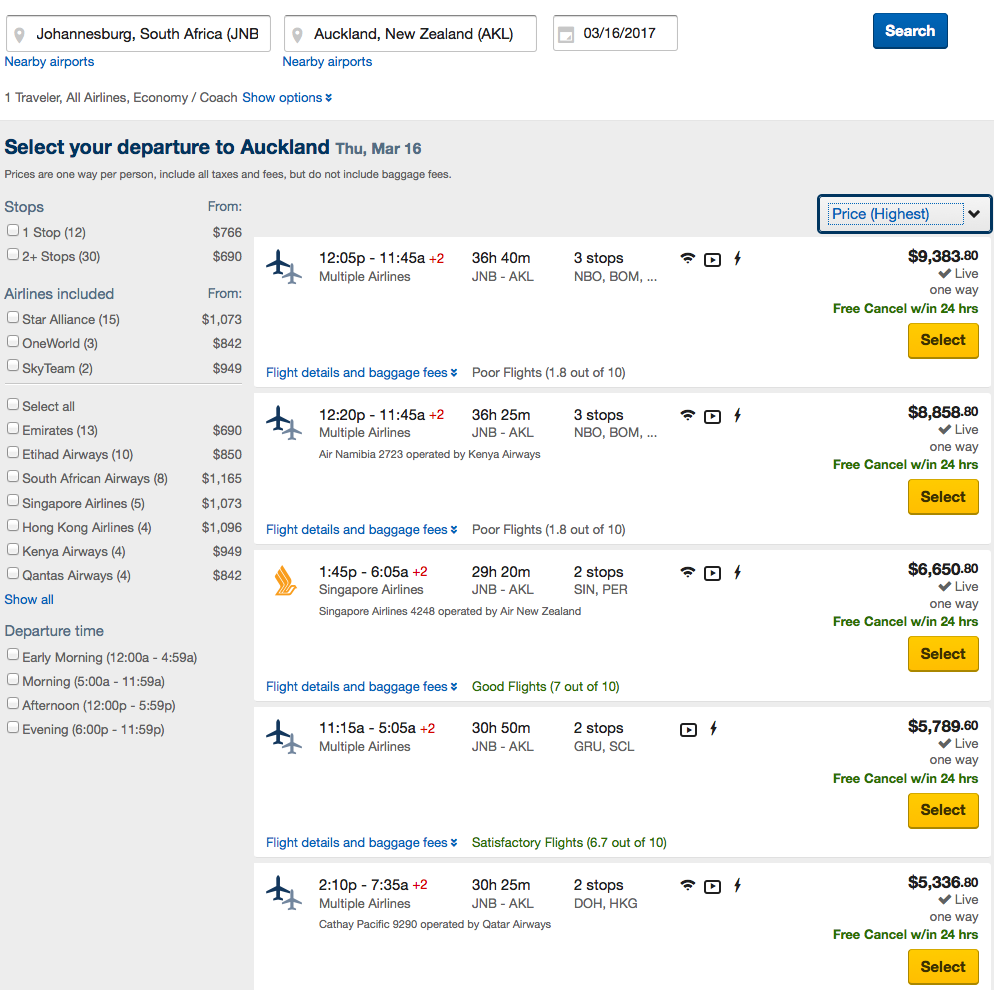Viewport: 994px width, 990px height.
Task: Click video icon on $5,789.60 flight
Action: pyautogui.click(x=688, y=730)
